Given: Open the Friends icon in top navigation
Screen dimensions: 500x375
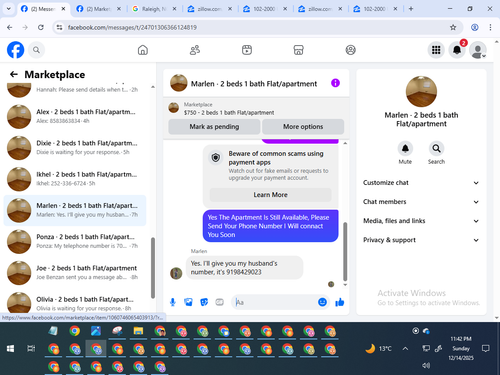Looking at the screenshot, I should tap(195, 50).
